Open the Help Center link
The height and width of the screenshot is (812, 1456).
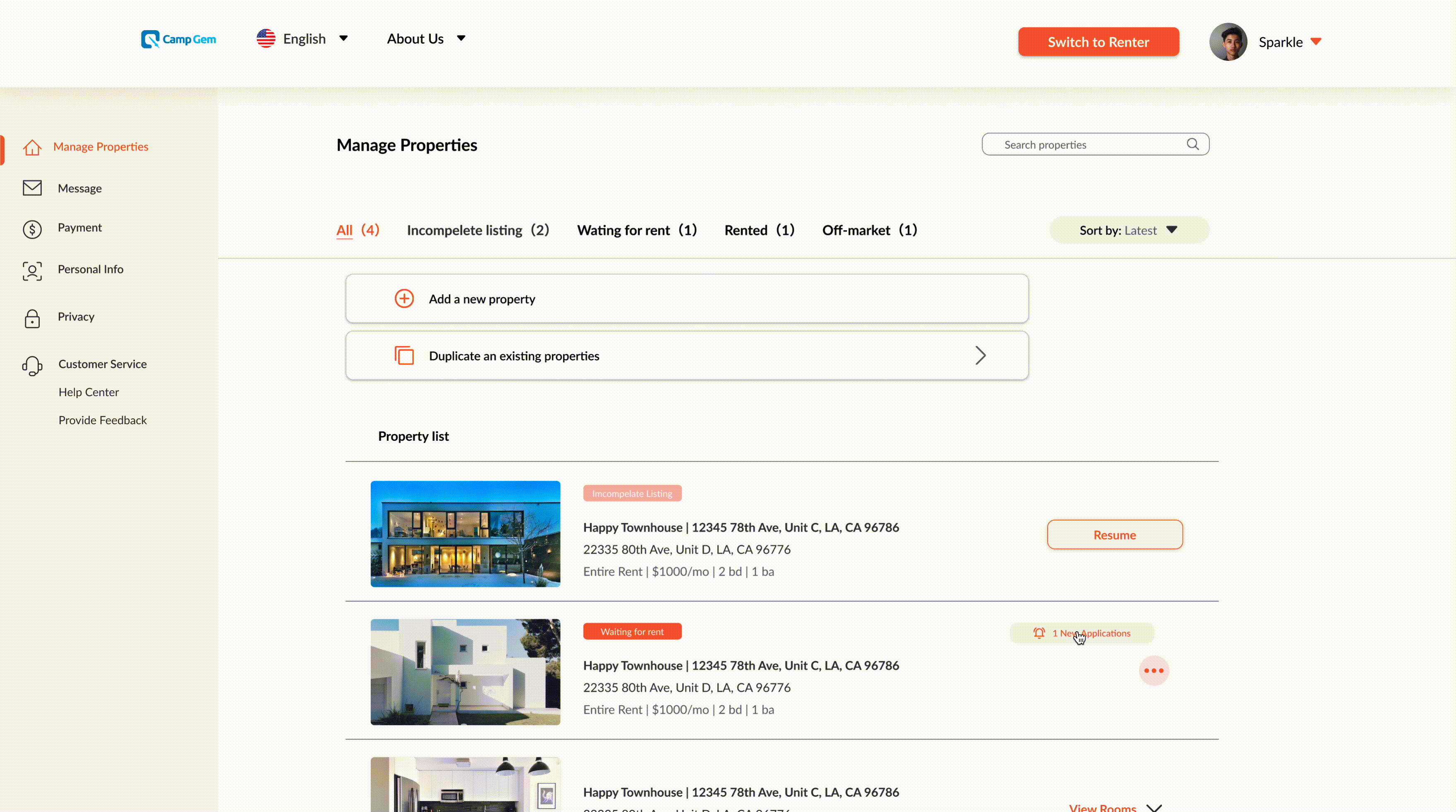[x=89, y=392]
